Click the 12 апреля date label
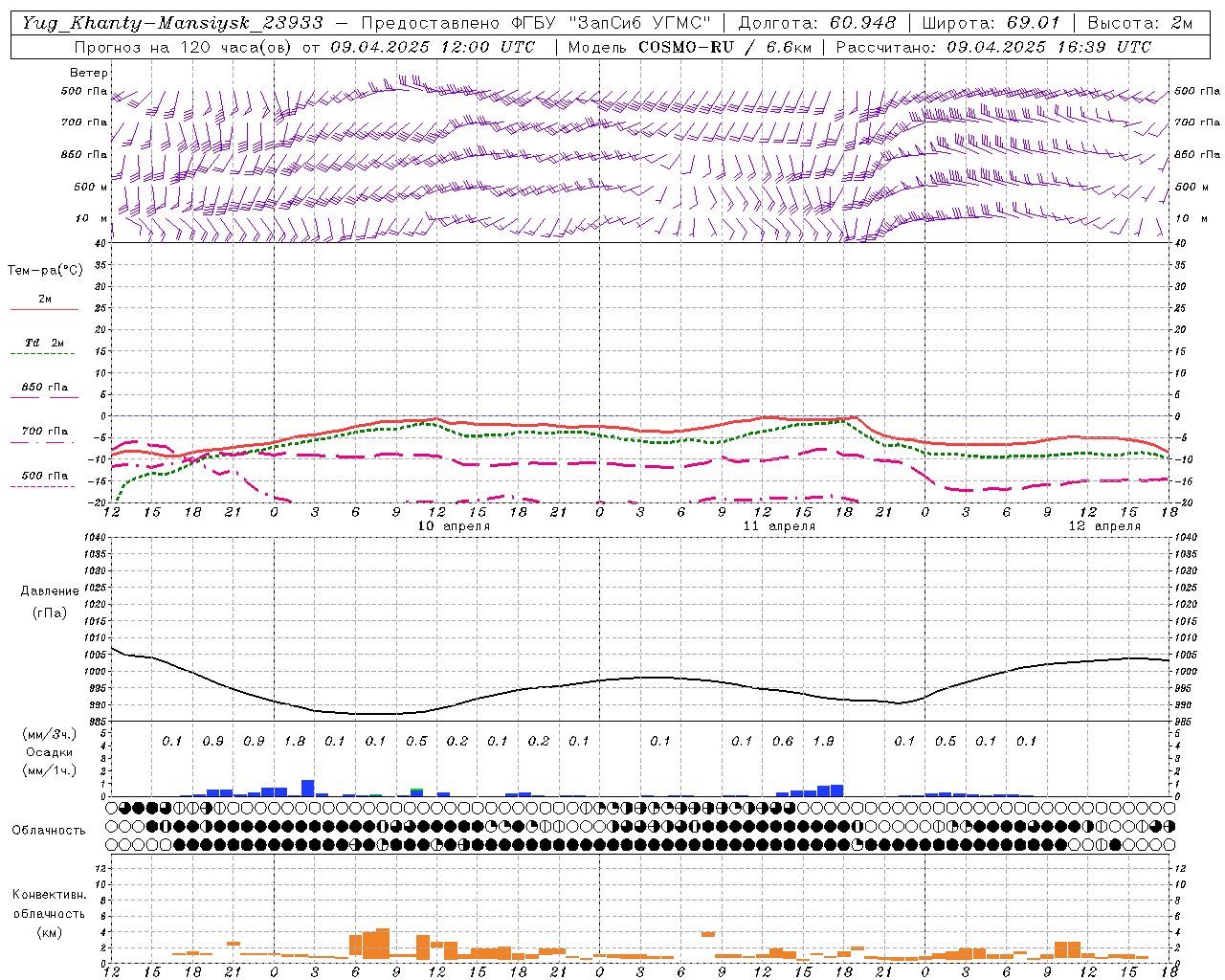Image resolution: width=1225 pixels, height=980 pixels. coord(1105,526)
